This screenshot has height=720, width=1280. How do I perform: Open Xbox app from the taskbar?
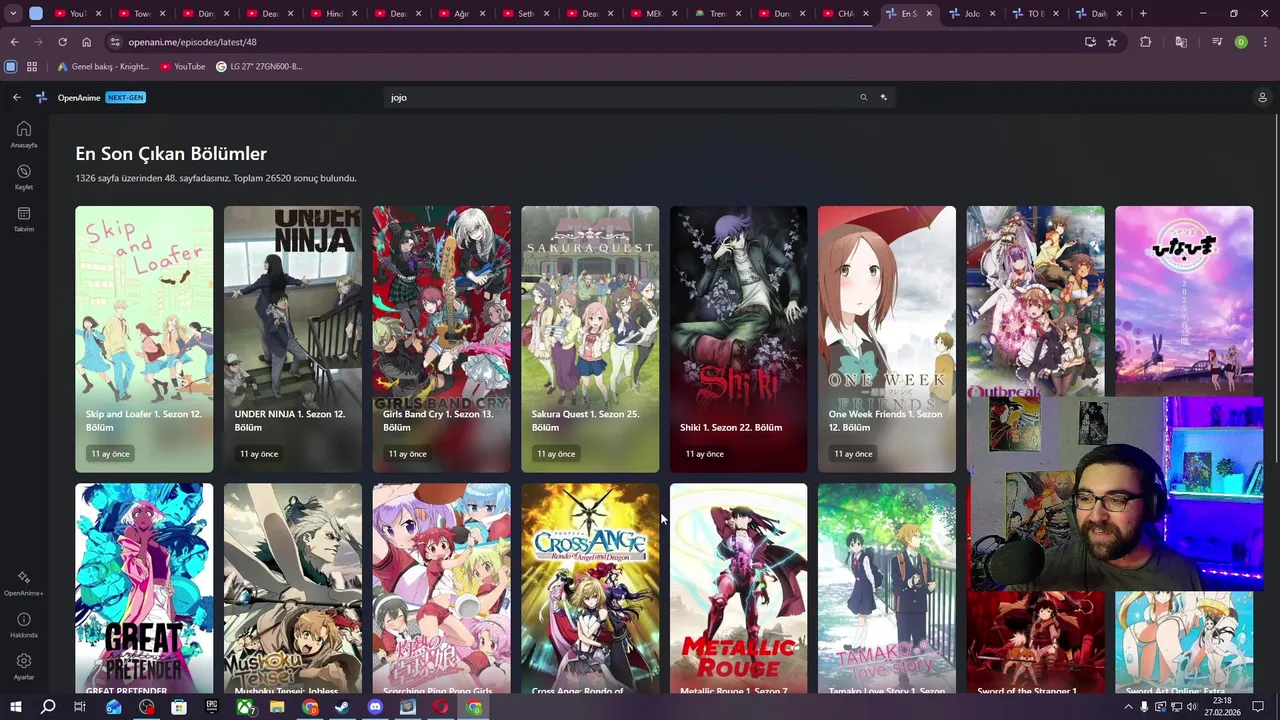245,707
